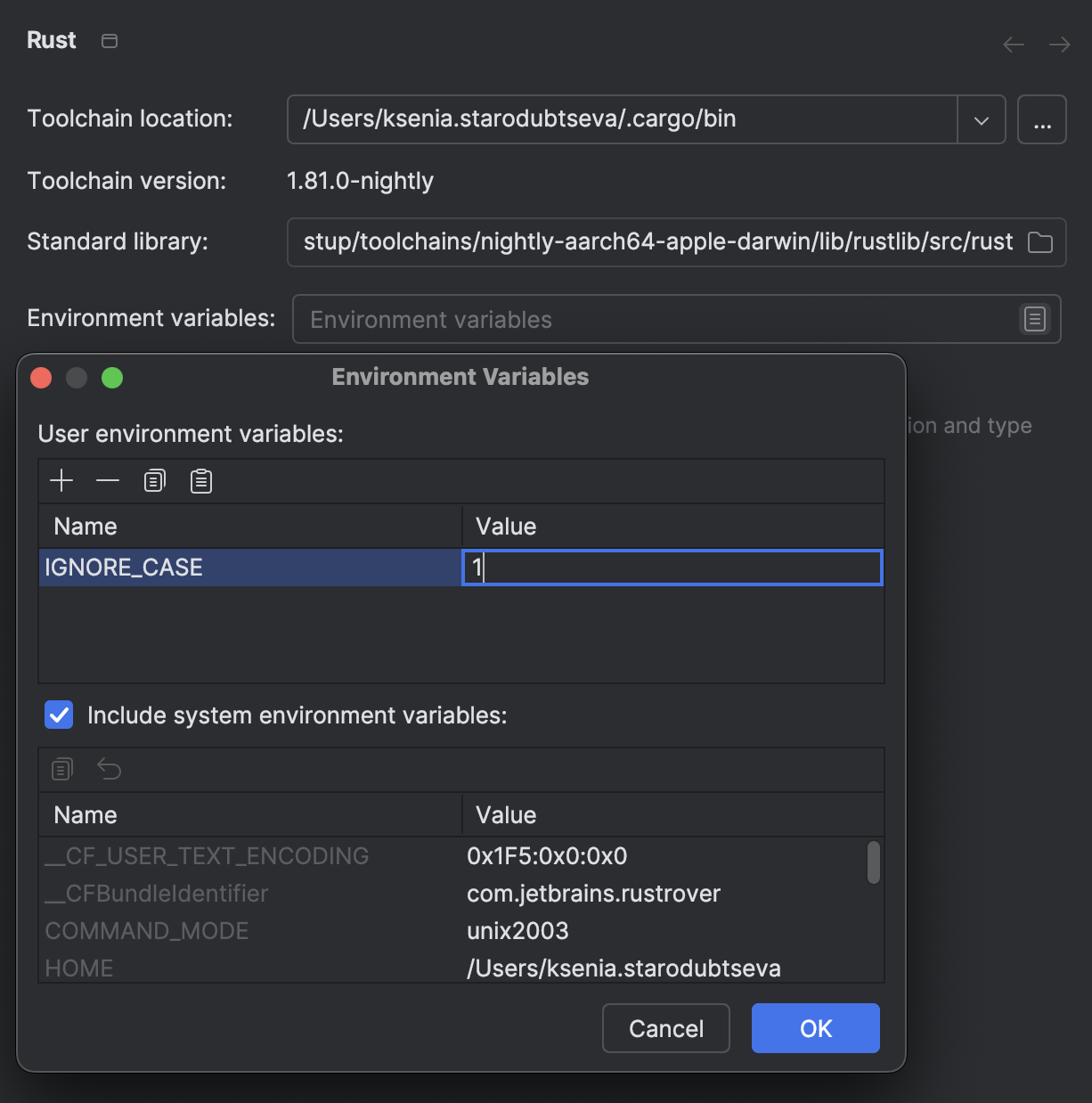Confirm changes with OK button
Viewport: 1092px width, 1103px height.
[814, 1028]
